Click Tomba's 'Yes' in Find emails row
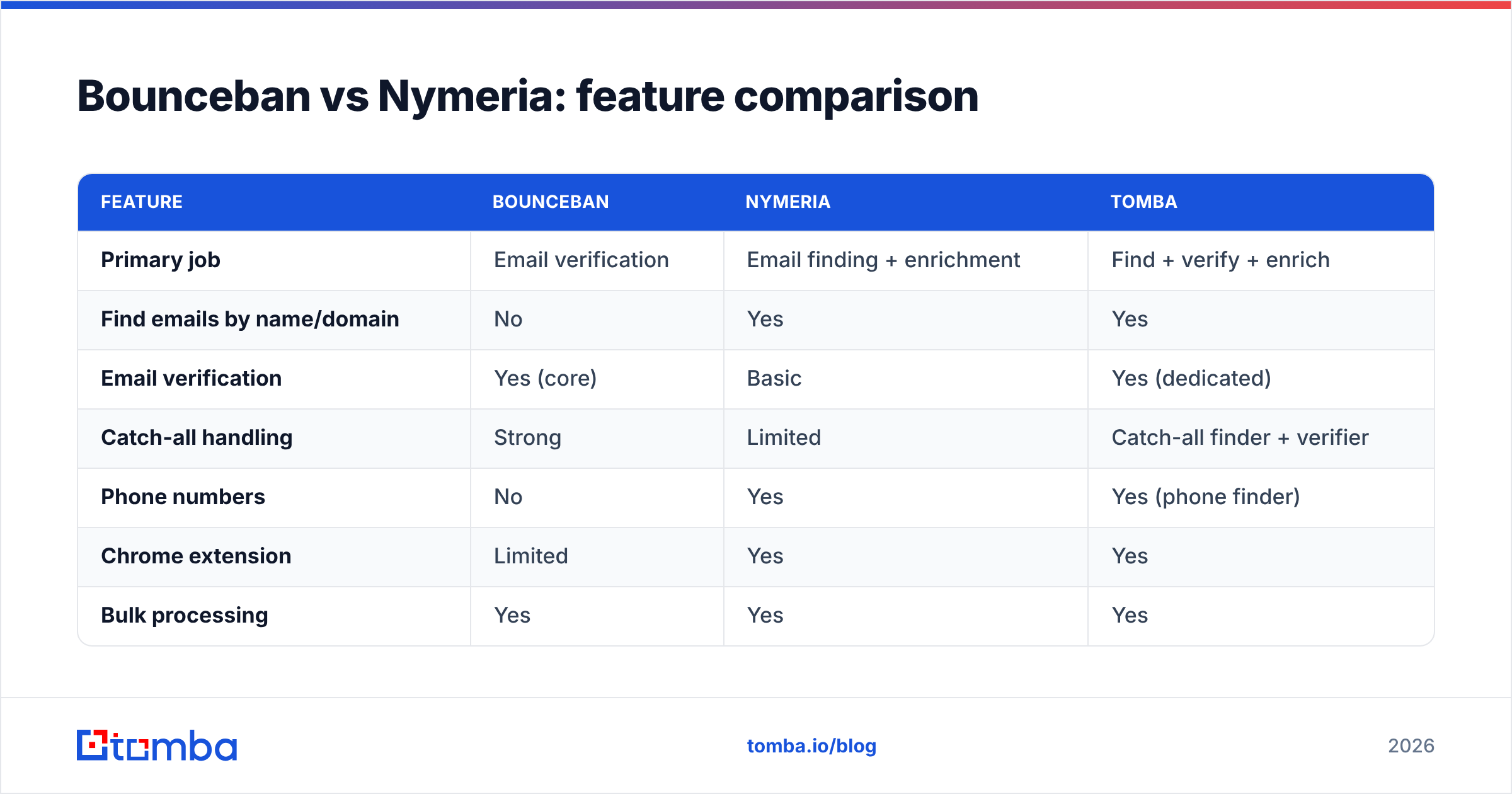The width and height of the screenshot is (1512, 794). 1130,319
